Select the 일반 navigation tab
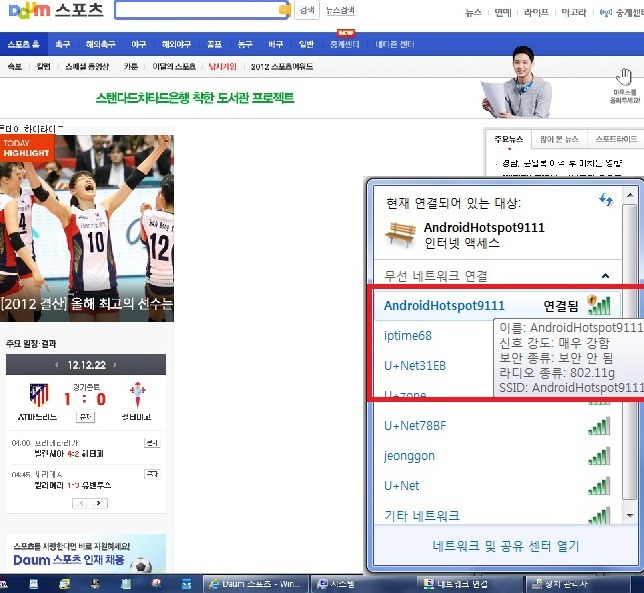Image resolution: width=644 pixels, height=593 pixels. tap(306, 44)
